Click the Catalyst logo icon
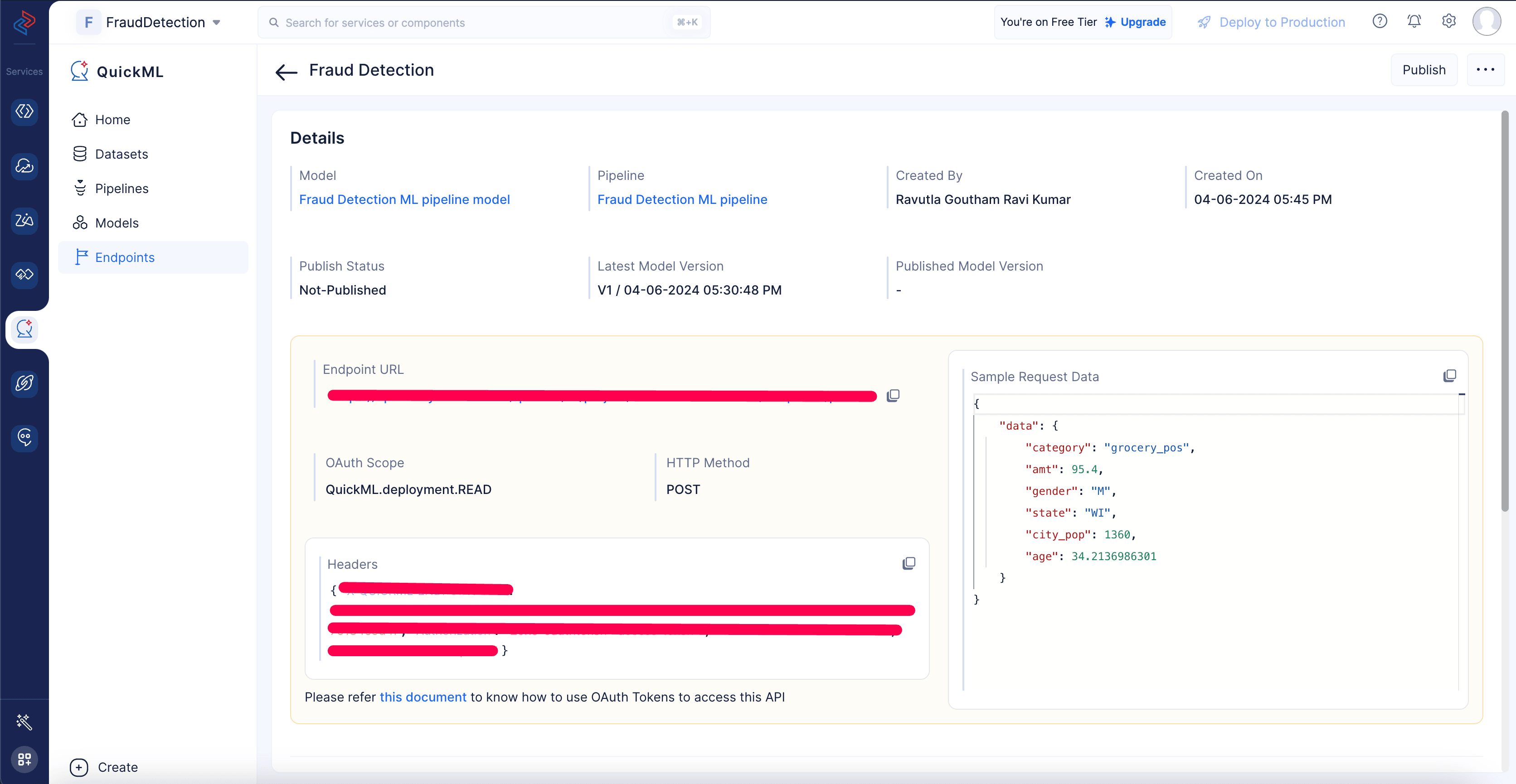The image size is (1516, 784). [x=24, y=23]
